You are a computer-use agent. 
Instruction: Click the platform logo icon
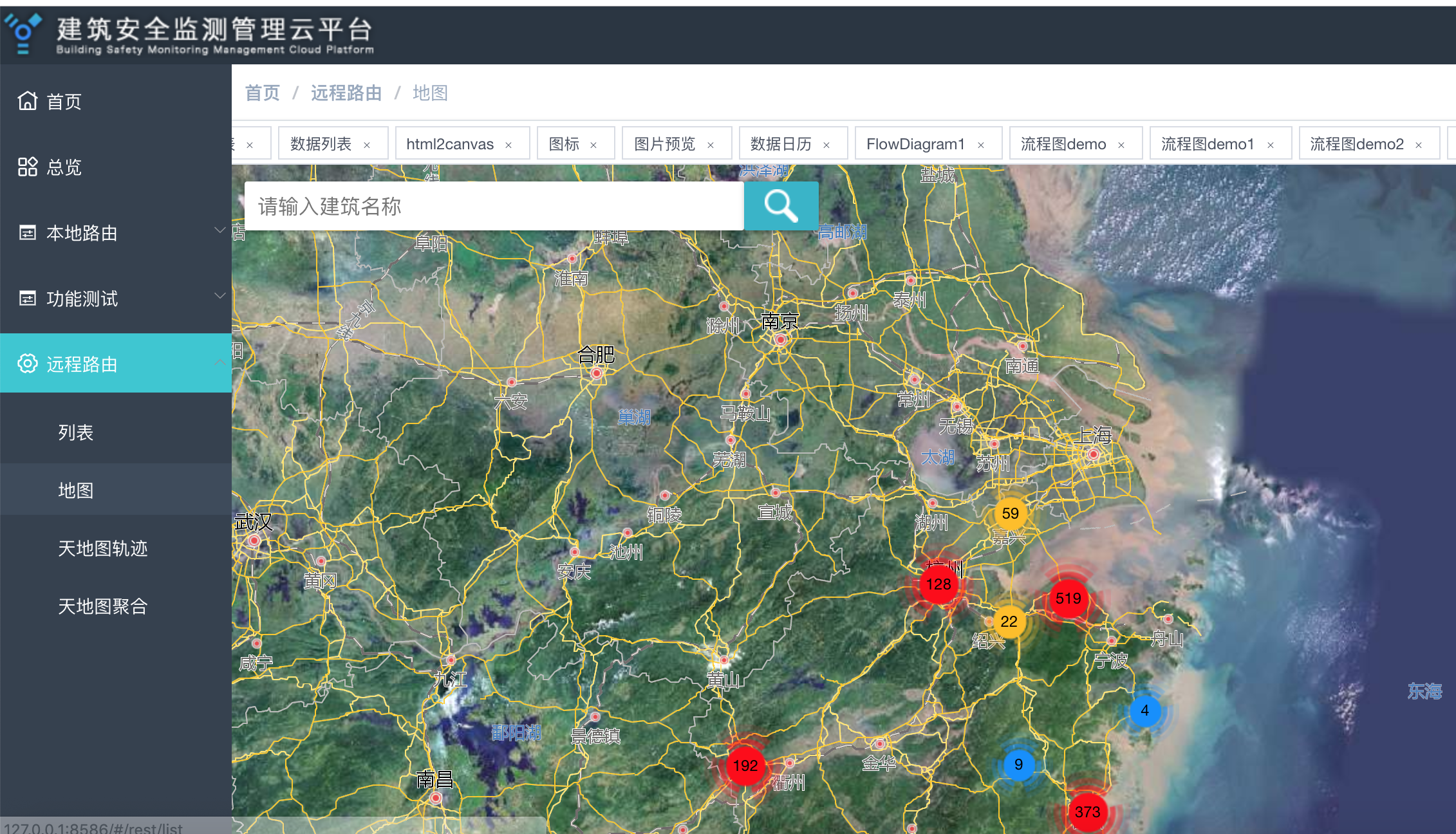(x=24, y=33)
